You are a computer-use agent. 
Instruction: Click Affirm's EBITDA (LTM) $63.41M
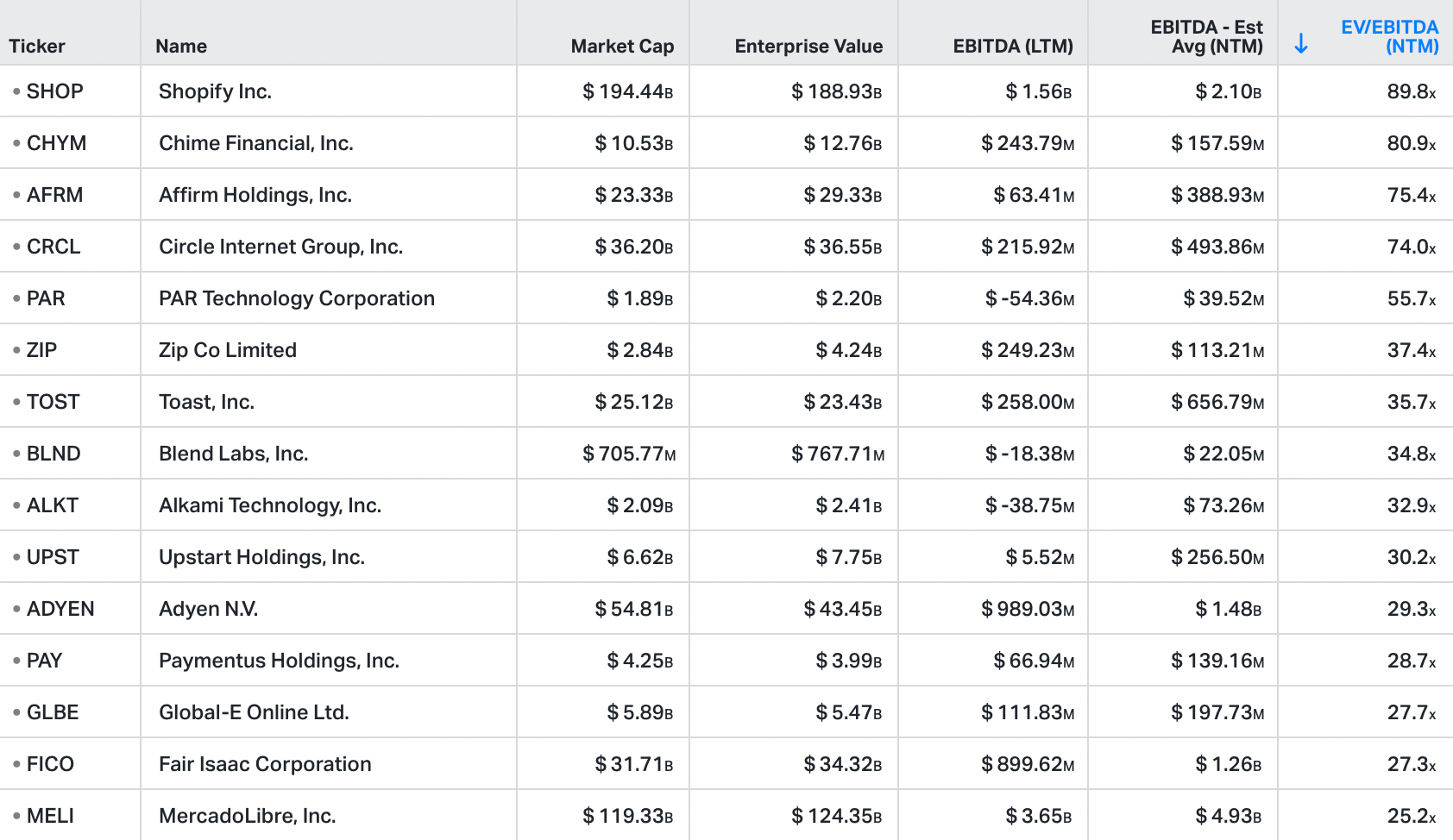point(1035,195)
